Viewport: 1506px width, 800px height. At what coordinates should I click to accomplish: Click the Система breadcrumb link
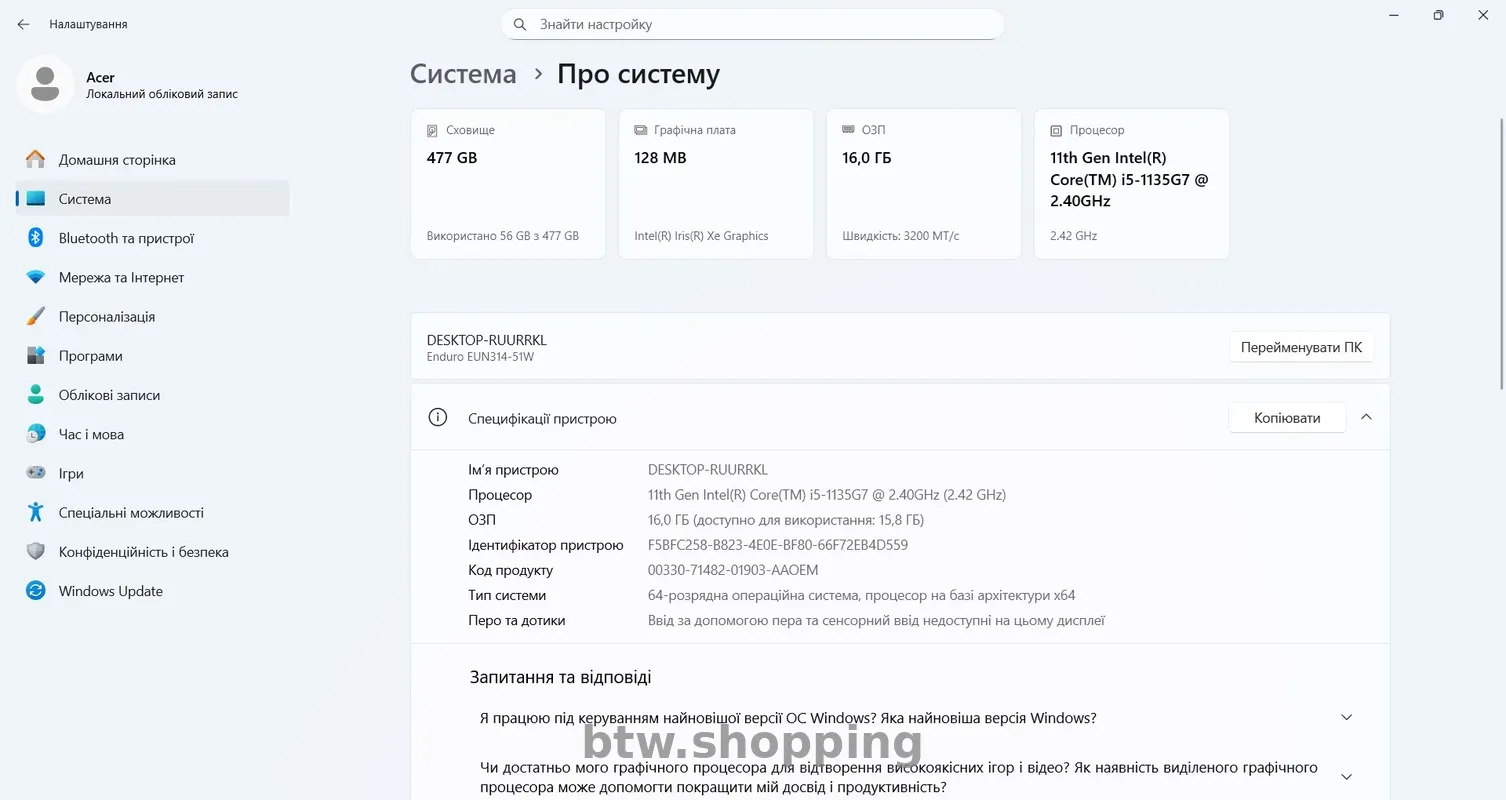[x=463, y=74]
